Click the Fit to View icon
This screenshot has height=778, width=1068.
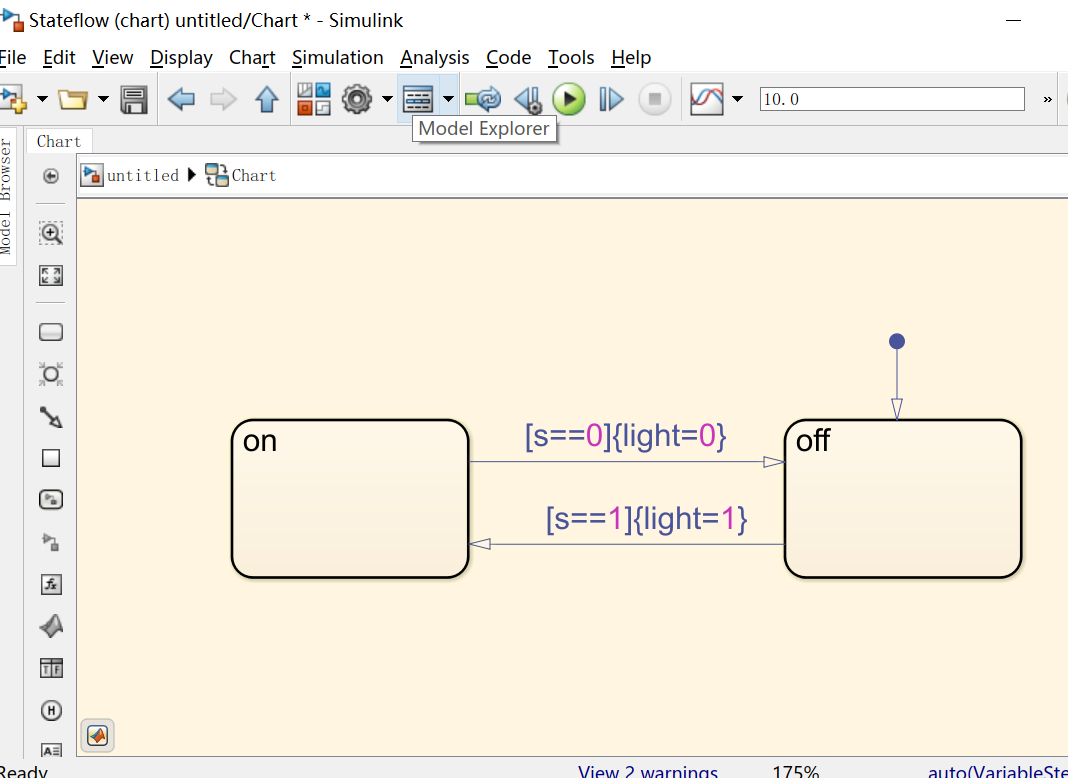(51, 275)
